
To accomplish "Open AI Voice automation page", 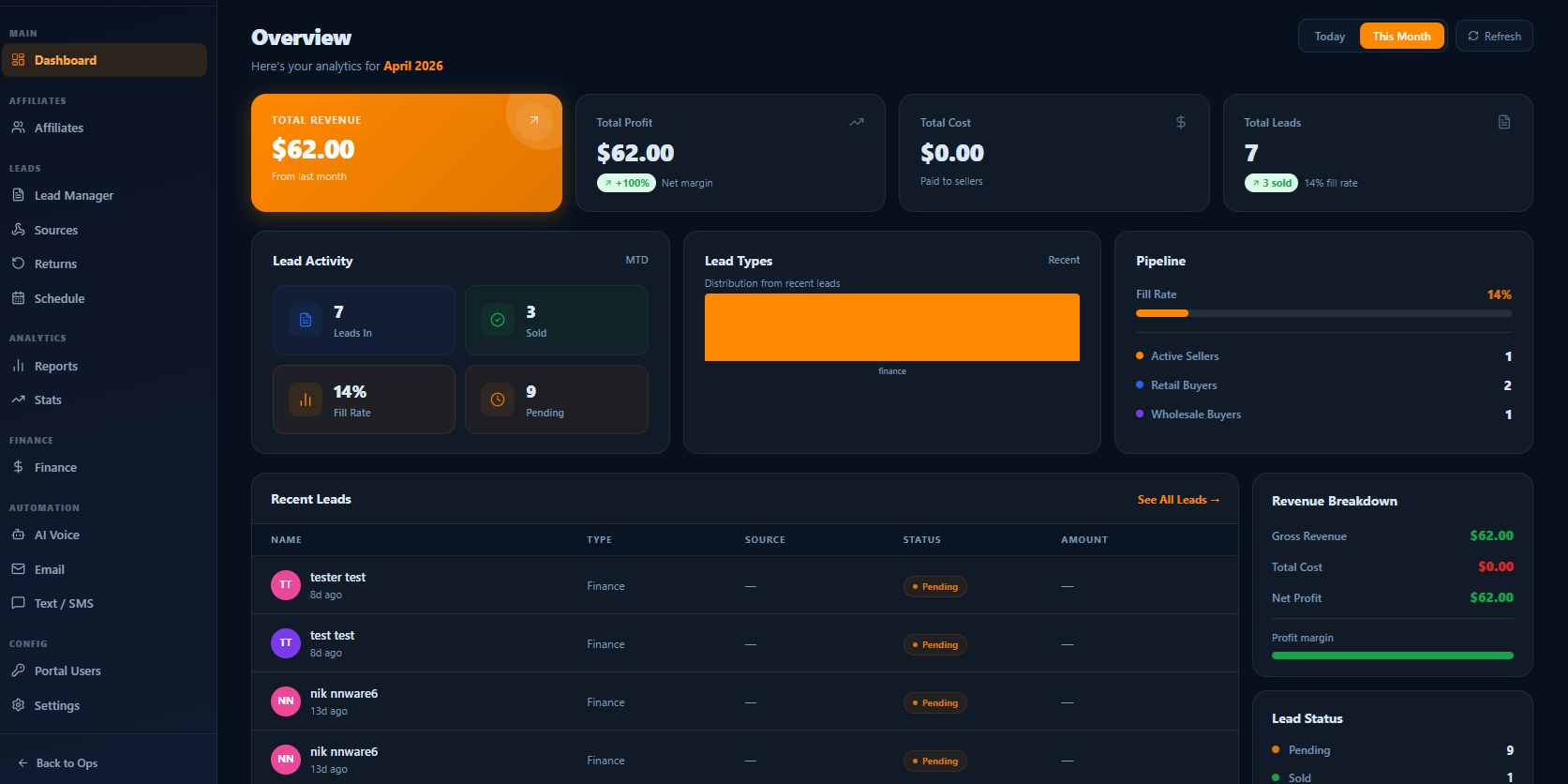I will tap(56, 535).
